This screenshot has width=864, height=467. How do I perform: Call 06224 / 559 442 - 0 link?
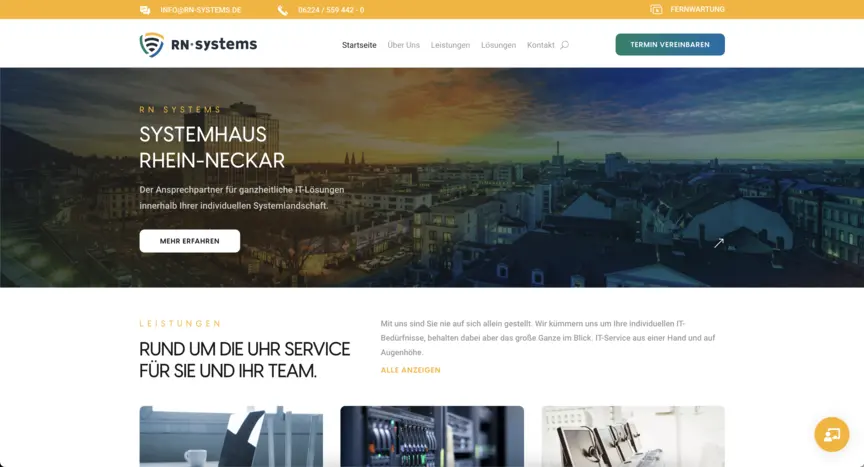[x=331, y=10]
